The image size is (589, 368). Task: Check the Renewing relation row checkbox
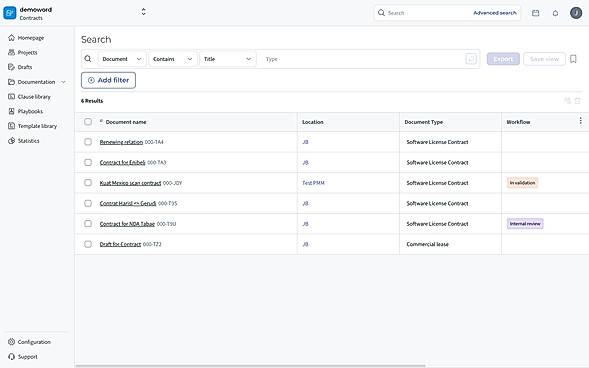88,142
